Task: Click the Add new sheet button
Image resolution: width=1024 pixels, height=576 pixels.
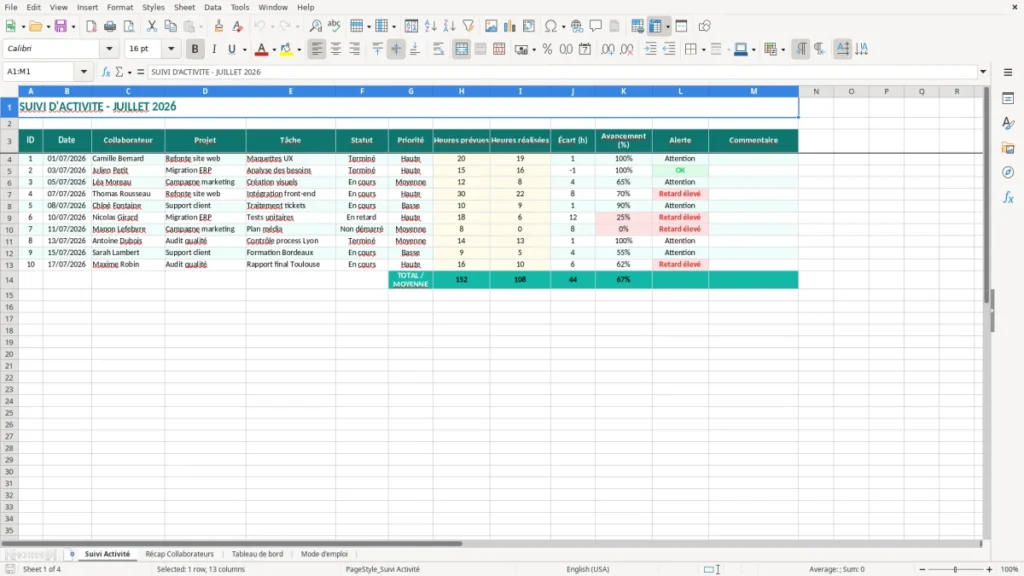Action: 72,554
